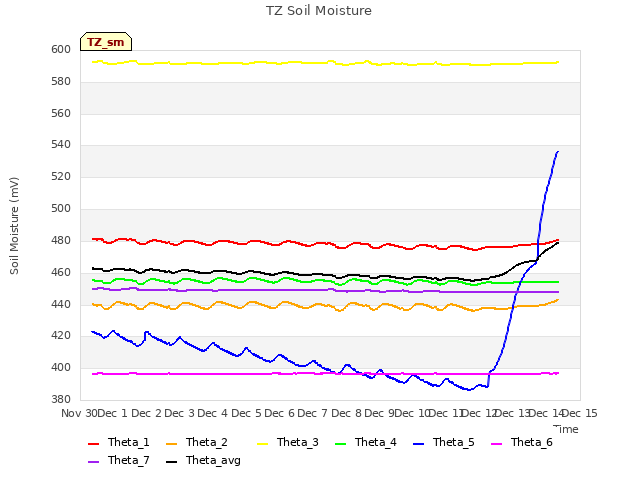This screenshot has height=480, width=640.
Task: Click the TZ_sm label badge
Action: tap(106, 42)
